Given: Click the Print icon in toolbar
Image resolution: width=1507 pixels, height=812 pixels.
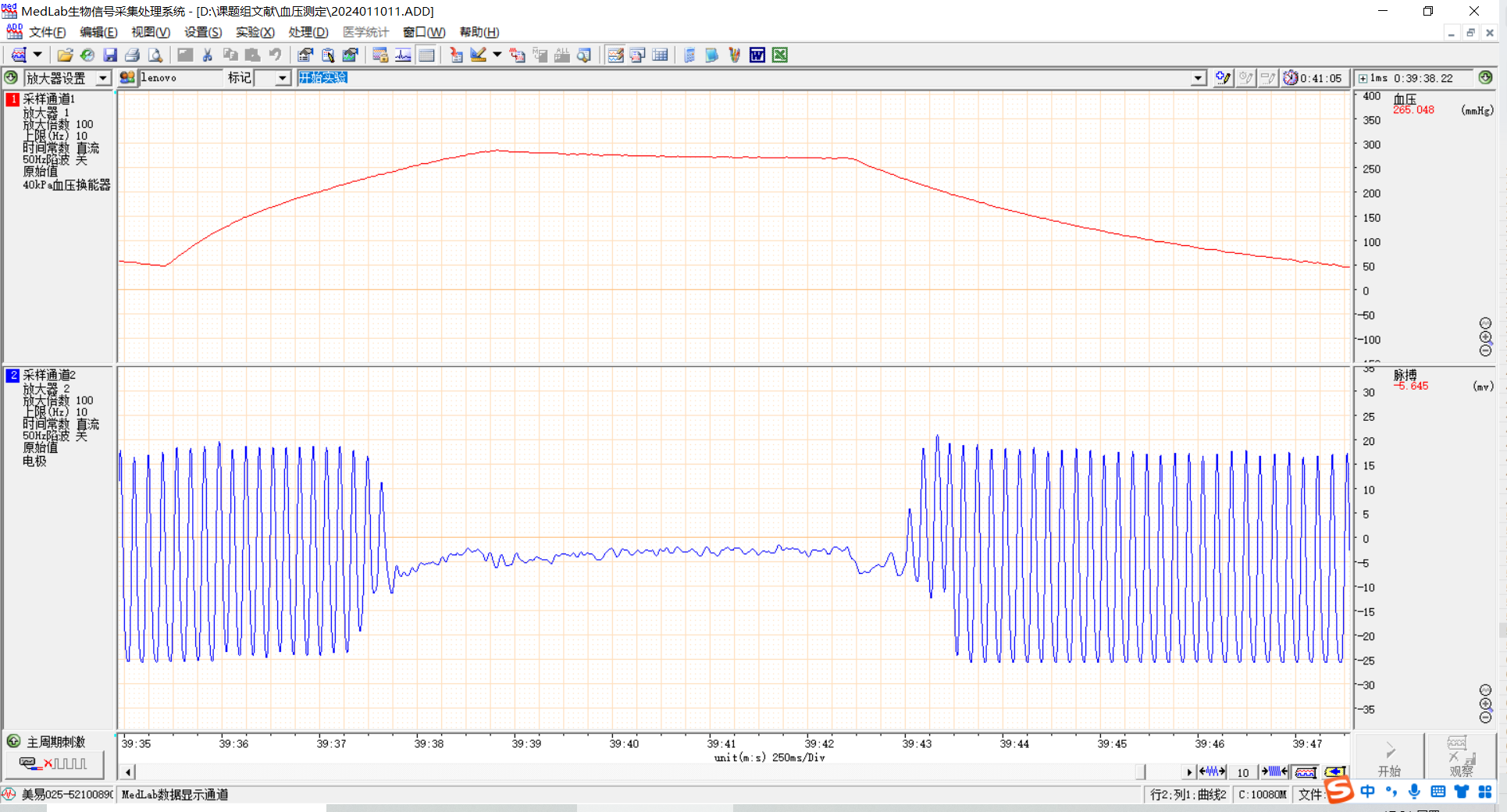Looking at the screenshot, I should tap(132, 55).
